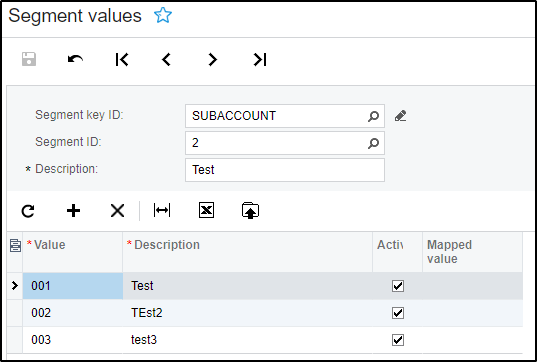Click the Segment ID field
Screen dimensions: 537x362
click(x=285, y=143)
